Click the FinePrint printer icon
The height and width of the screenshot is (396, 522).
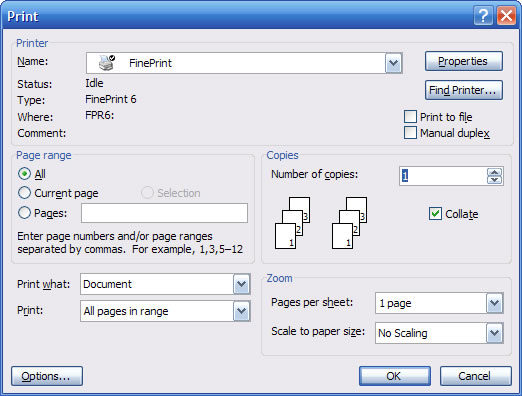(107, 62)
